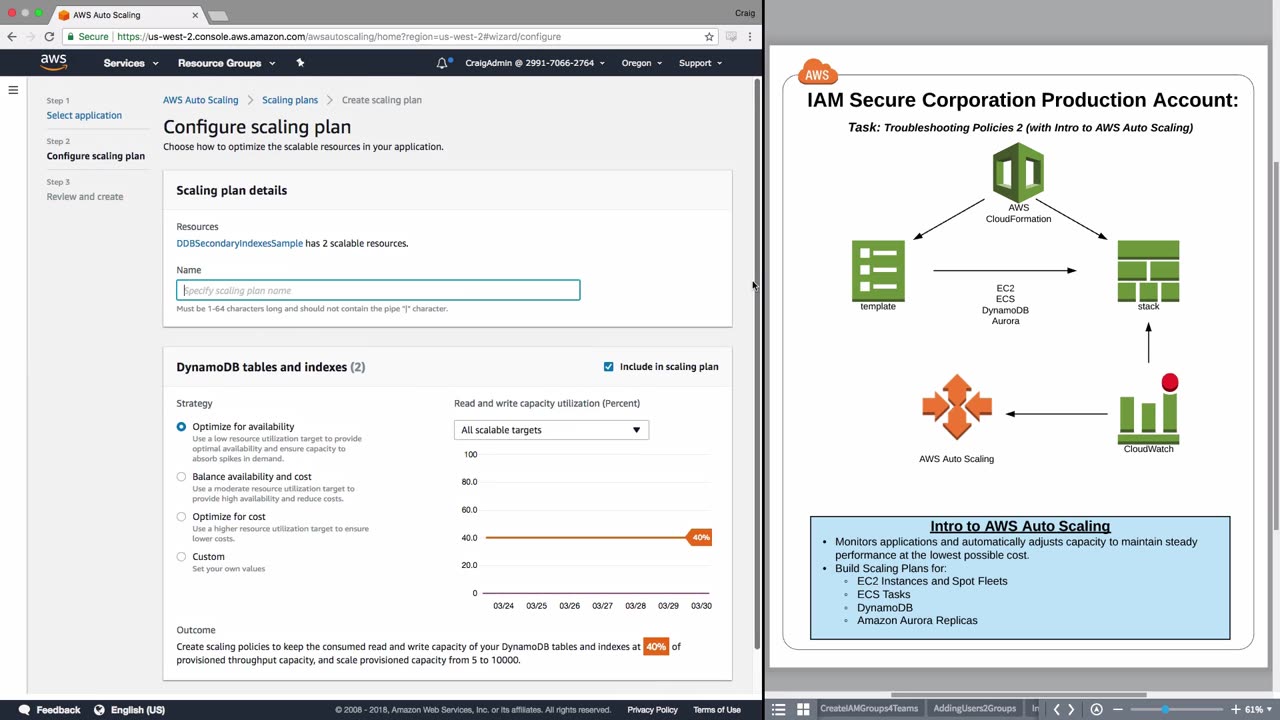
Task: Click the AWS Auto Scaling icon in diagram
Action: (x=957, y=407)
